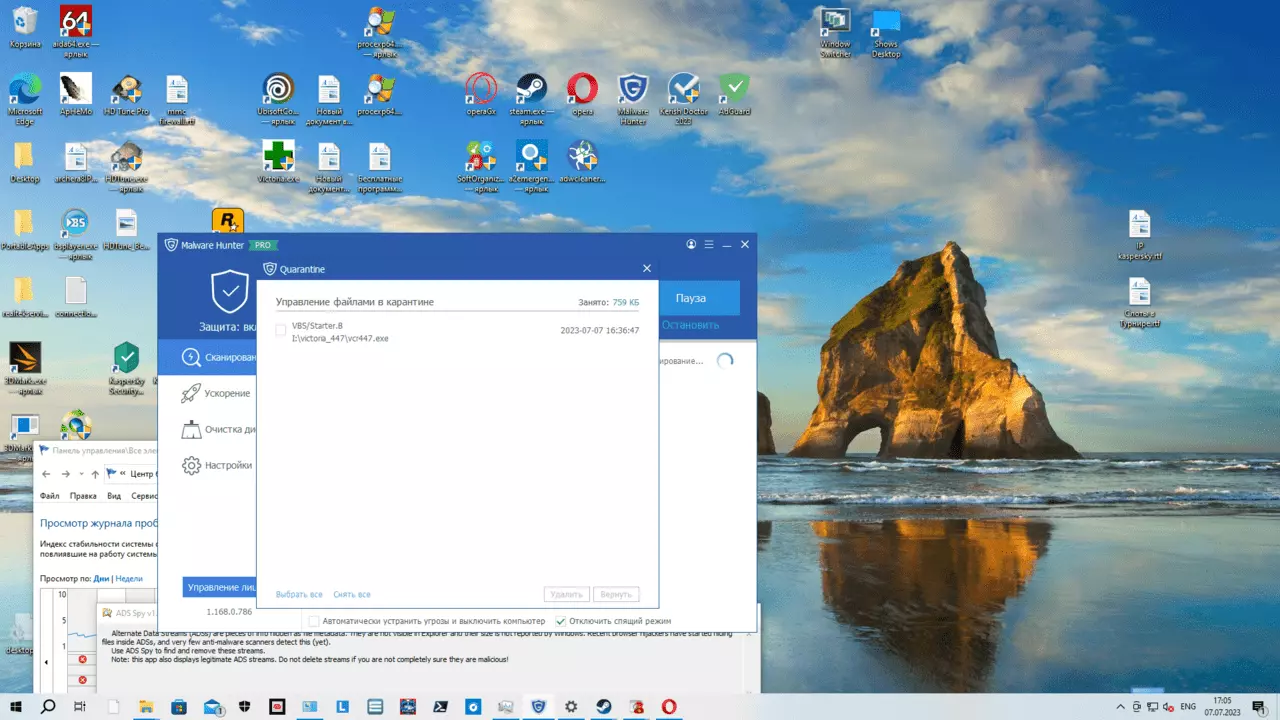Select Kerish Doctor 2023 desktop icon
1280x720 pixels.
coord(684,99)
